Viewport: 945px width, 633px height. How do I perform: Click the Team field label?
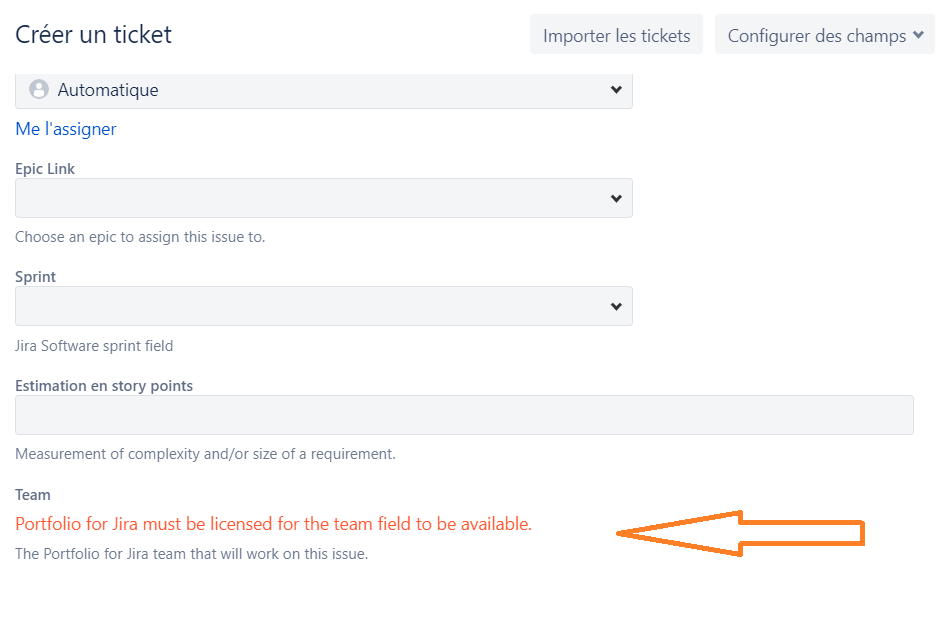pyautogui.click(x=33, y=495)
